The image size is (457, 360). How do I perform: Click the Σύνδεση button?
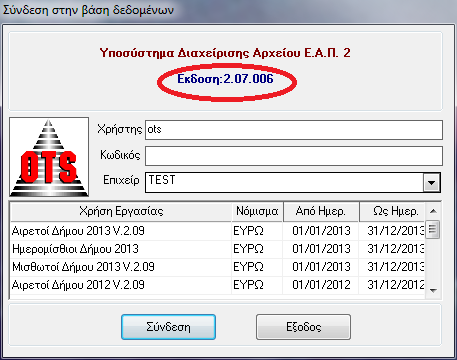pos(168,327)
